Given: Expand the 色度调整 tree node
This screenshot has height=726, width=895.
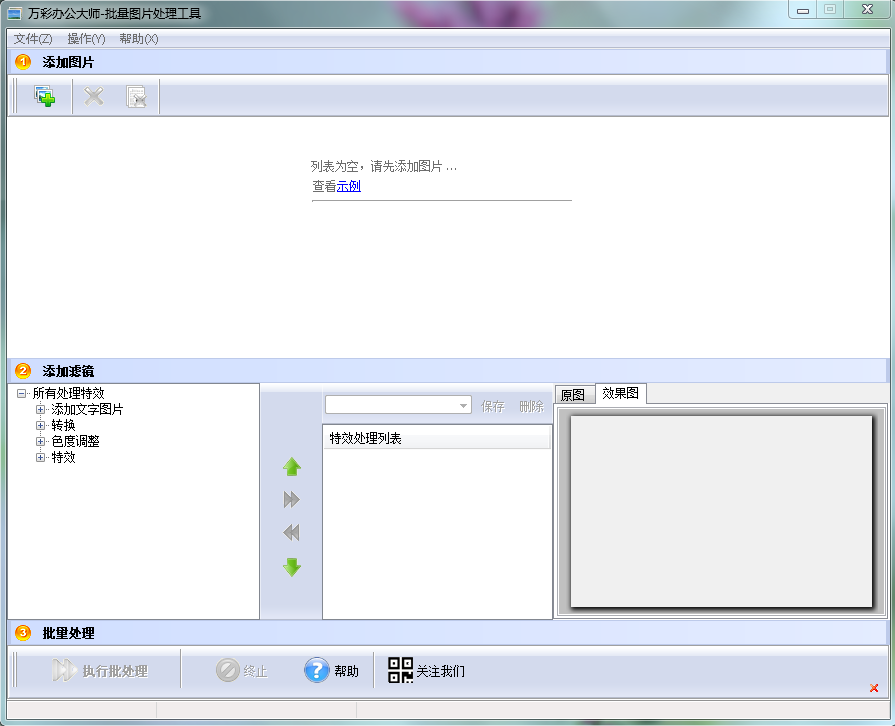Looking at the screenshot, I should (41, 442).
